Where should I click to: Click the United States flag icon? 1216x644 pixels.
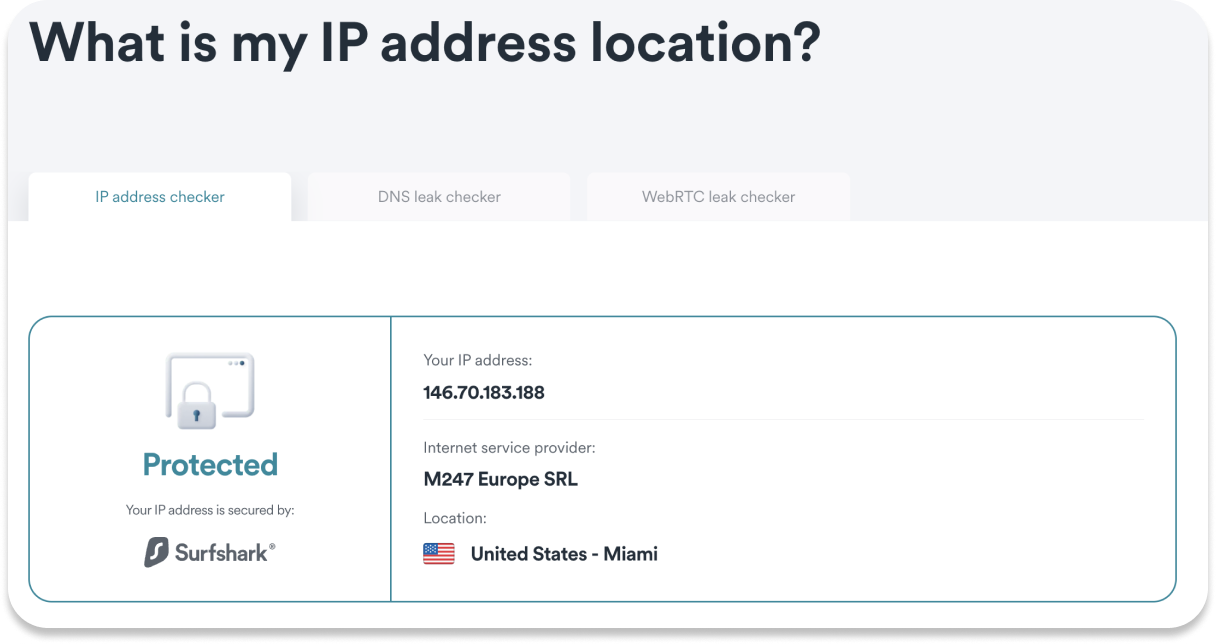click(438, 554)
